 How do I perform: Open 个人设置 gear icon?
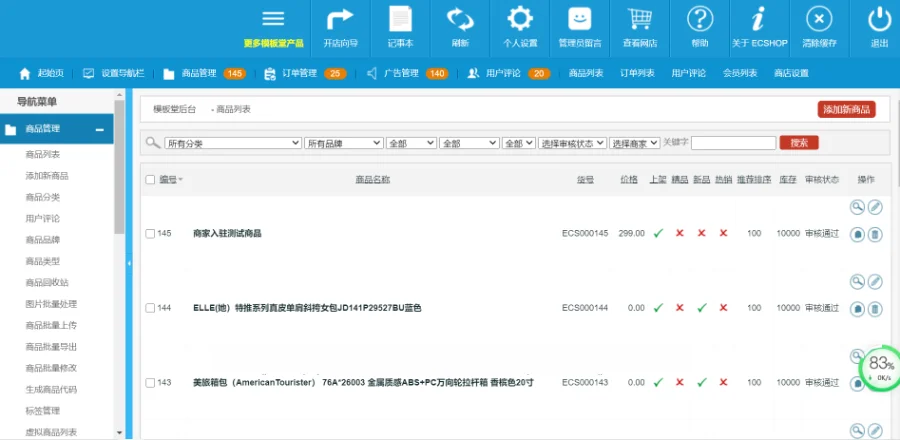pos(520,20)
